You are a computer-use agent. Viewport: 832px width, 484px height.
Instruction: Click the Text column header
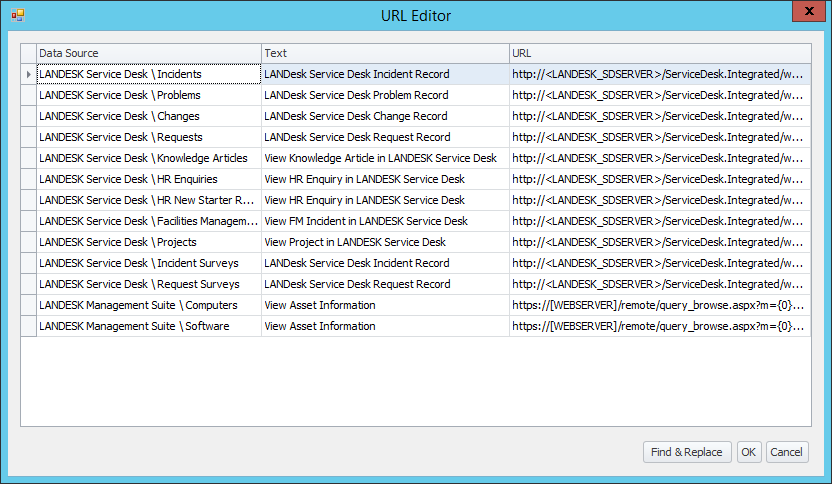tap(385, 53)
